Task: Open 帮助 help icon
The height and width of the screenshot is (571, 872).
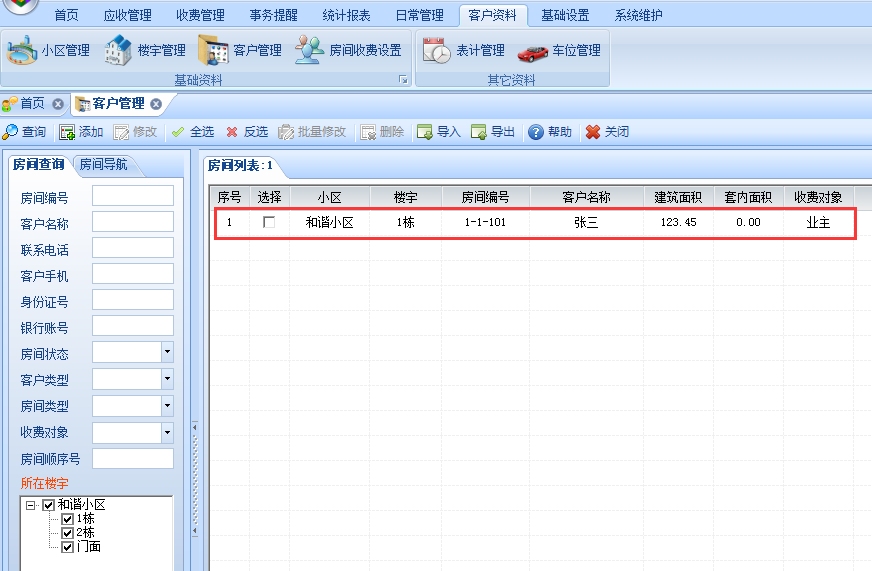Action: coord(536,132)
